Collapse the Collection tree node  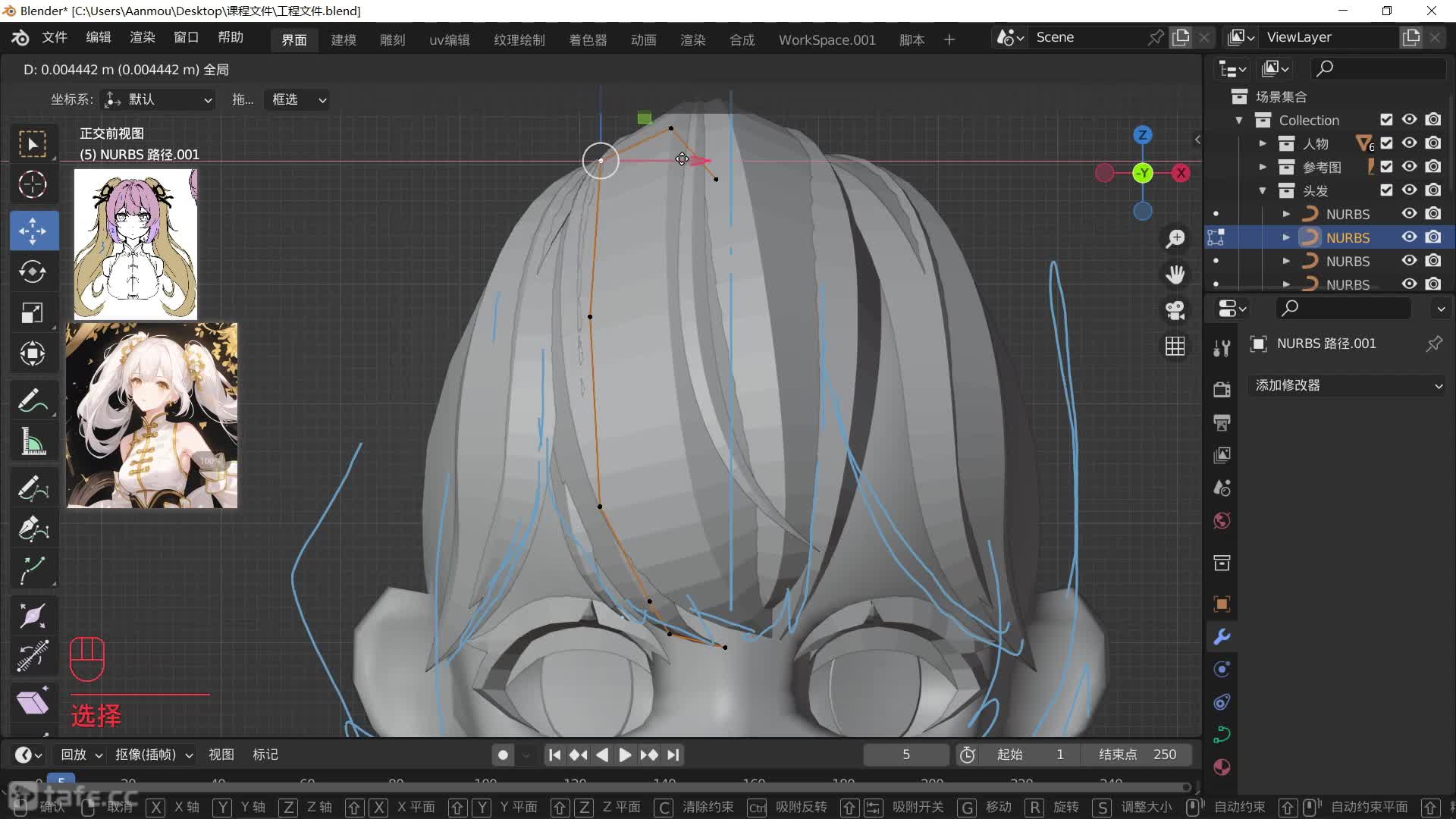click(1239, 120)
